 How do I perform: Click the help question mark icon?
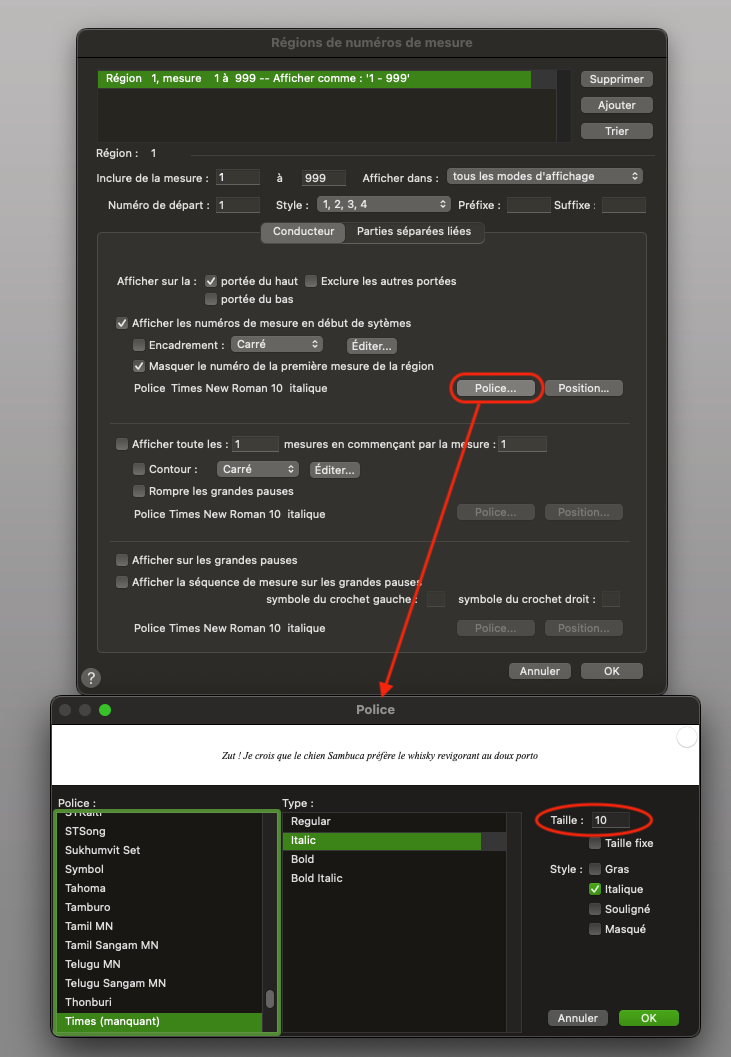[90, 677]
